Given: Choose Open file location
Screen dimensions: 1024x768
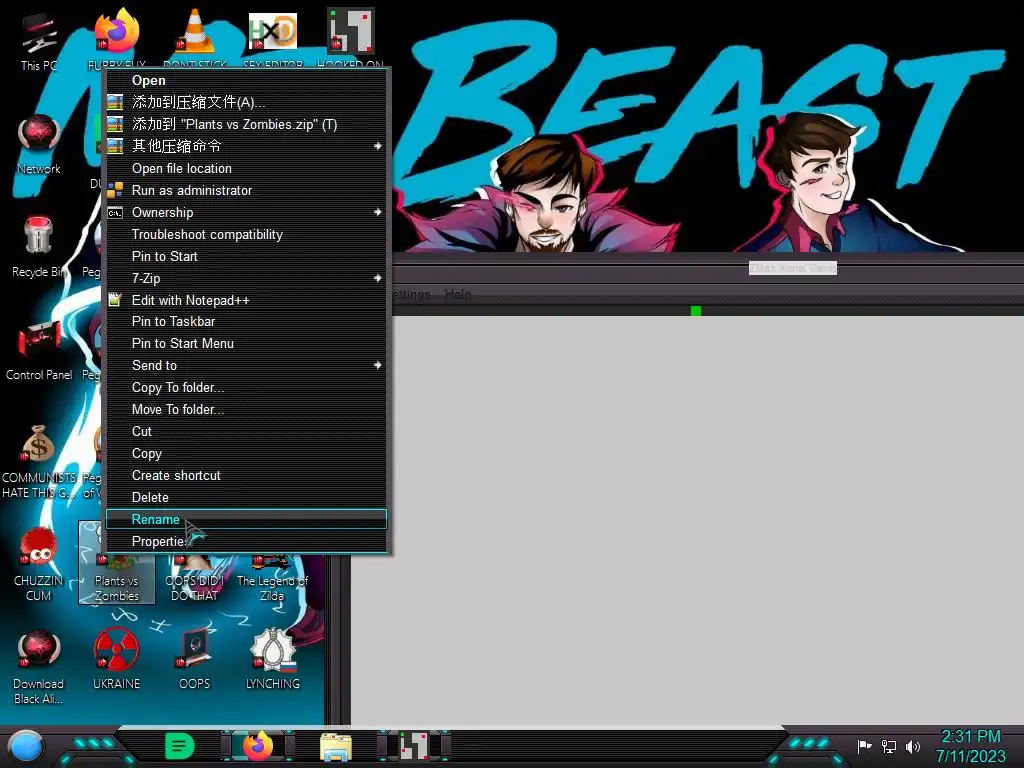Looking at the screenshot, I should click(246, 168).
